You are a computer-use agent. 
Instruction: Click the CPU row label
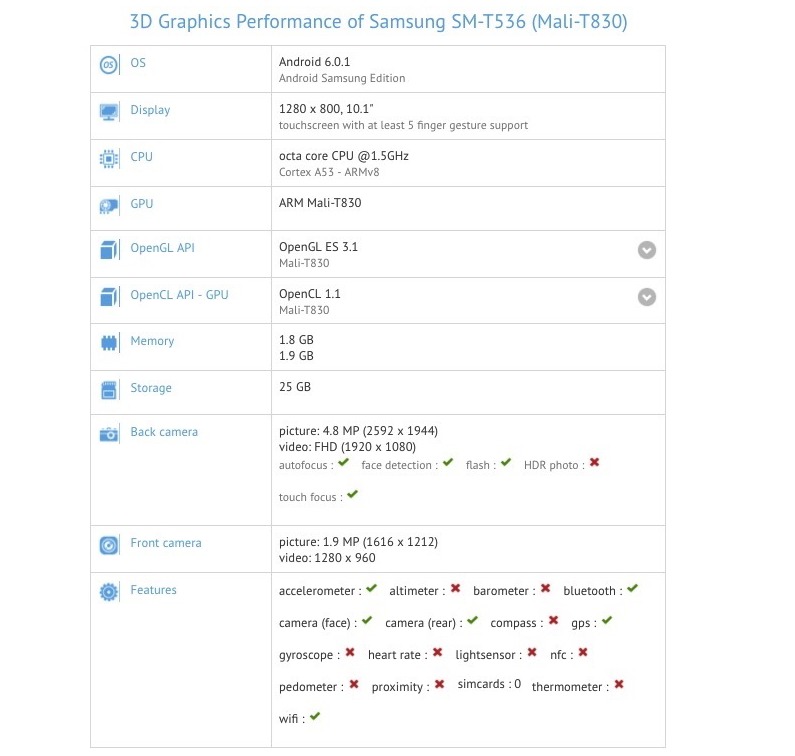click(x=141, y=157)
